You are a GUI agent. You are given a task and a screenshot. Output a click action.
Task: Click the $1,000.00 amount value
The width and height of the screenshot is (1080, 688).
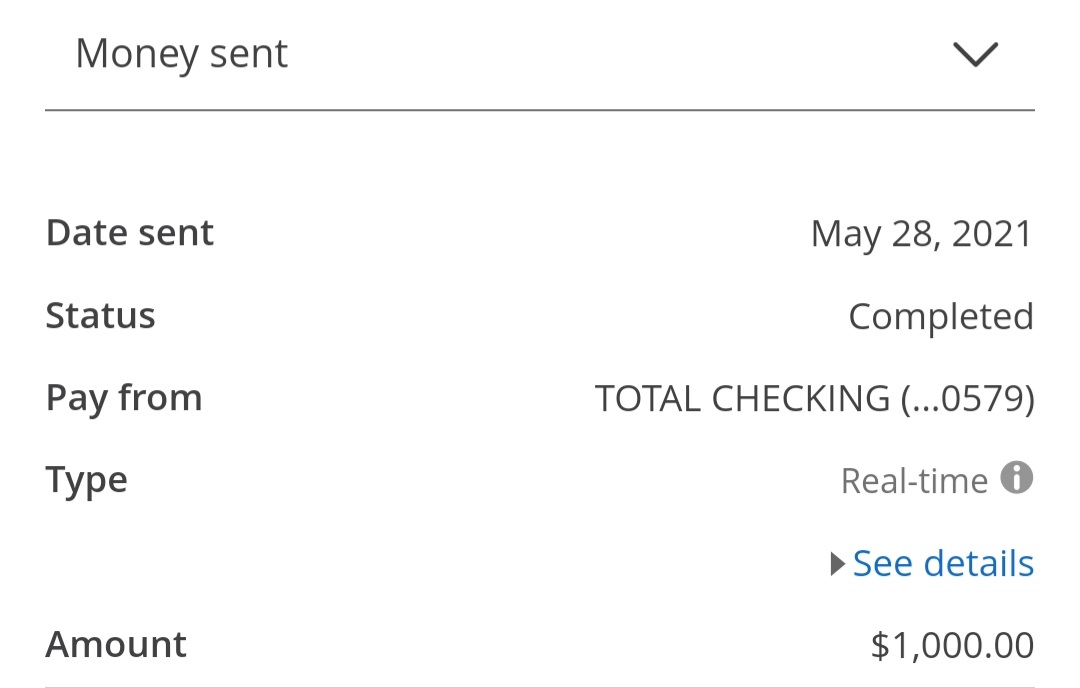(x=953, y=646)
